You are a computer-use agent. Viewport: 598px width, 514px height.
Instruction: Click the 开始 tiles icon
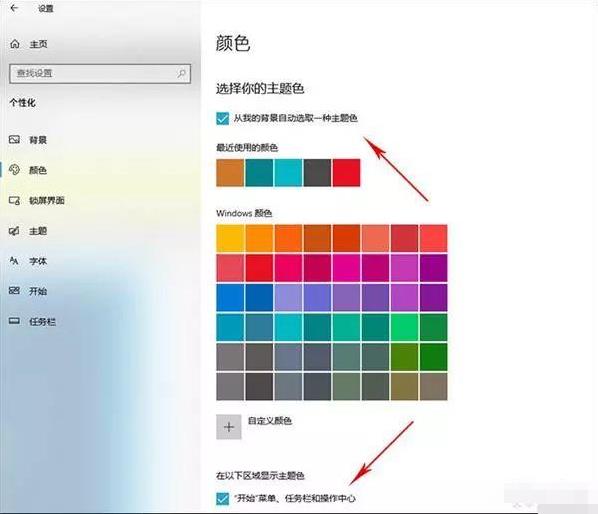tap(14, 291)
